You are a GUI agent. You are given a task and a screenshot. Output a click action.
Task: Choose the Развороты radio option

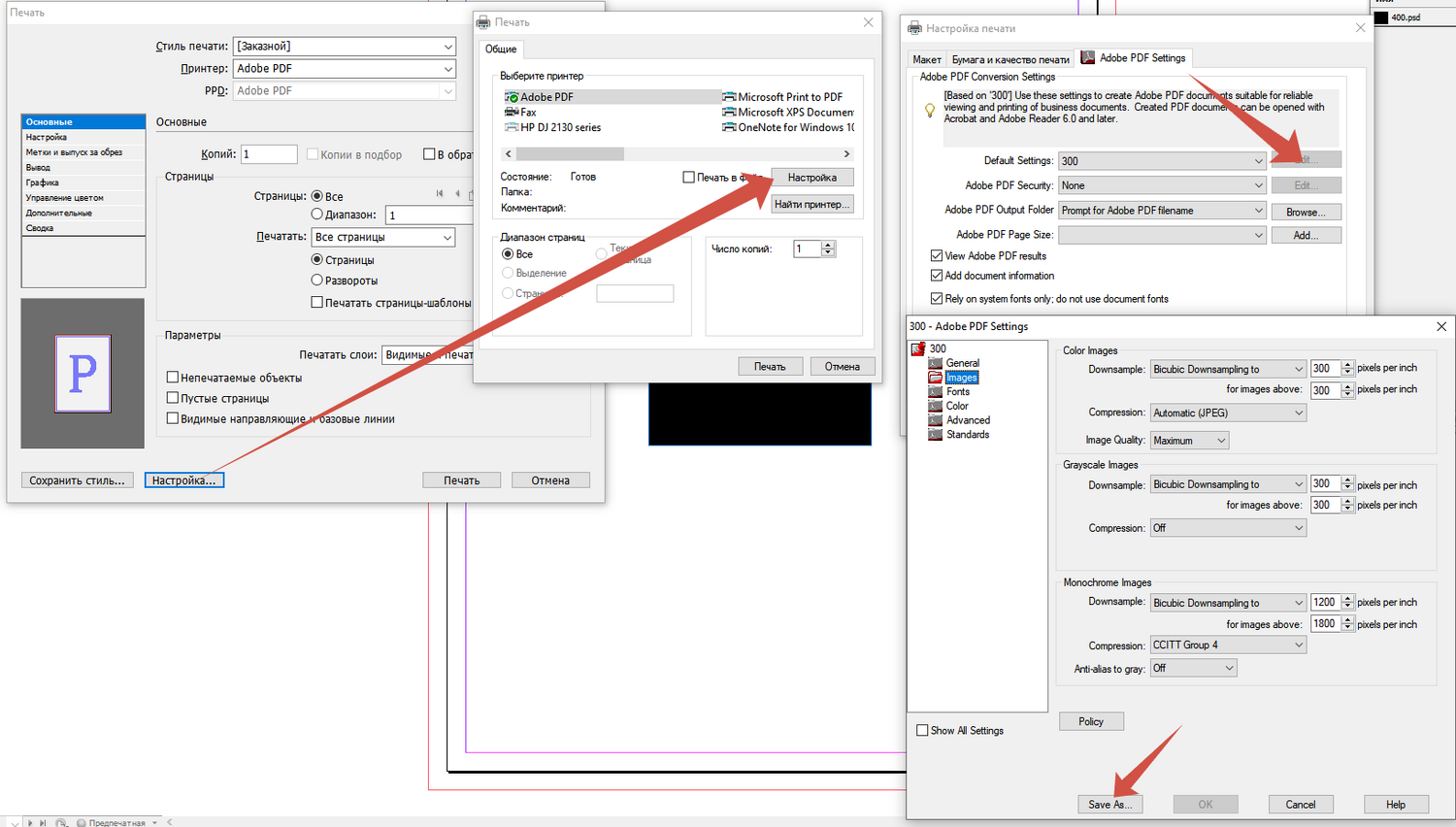pyautogui.click(x=316, y=280)
